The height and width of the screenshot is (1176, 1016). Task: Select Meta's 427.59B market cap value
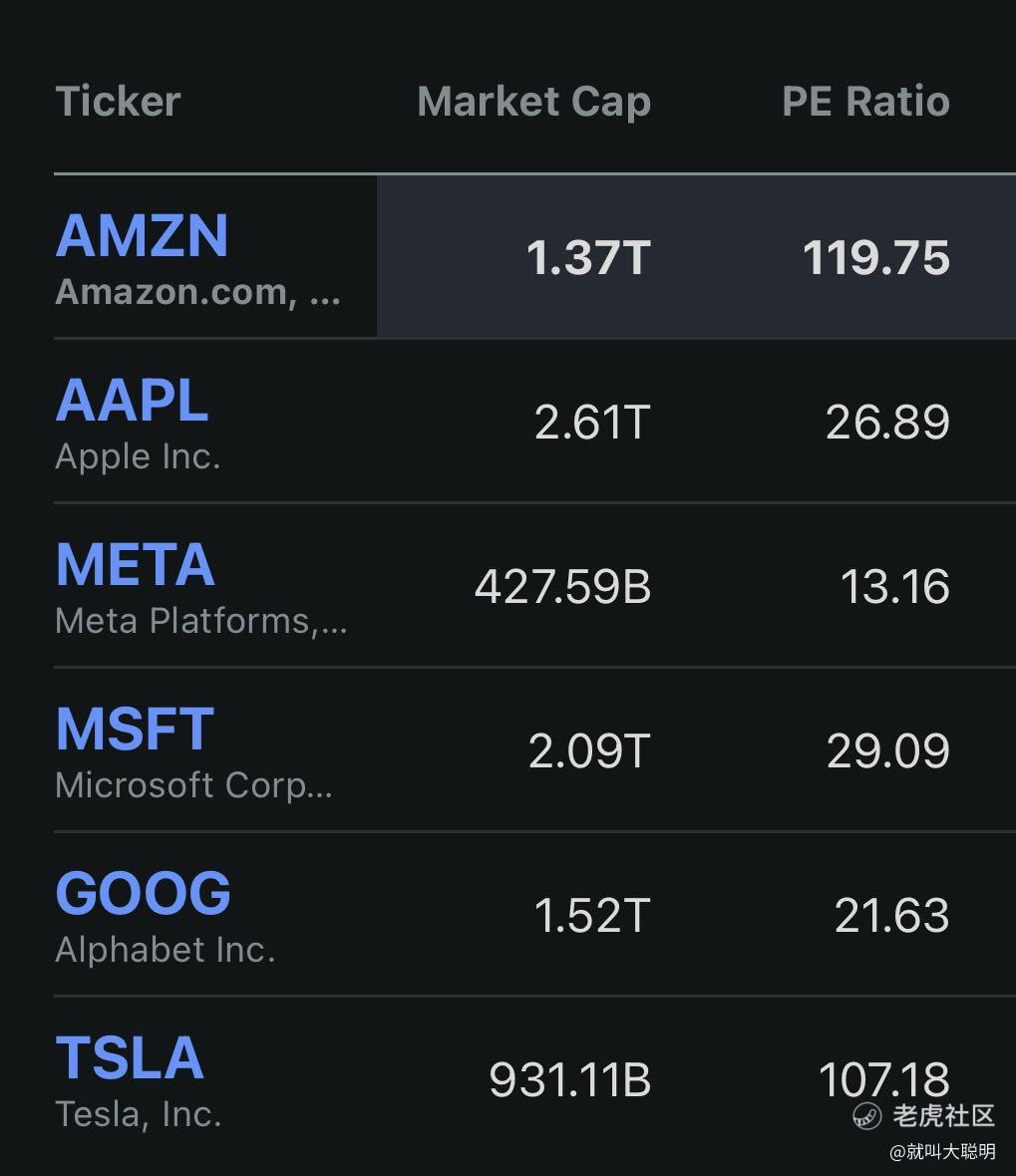point(562,586)
